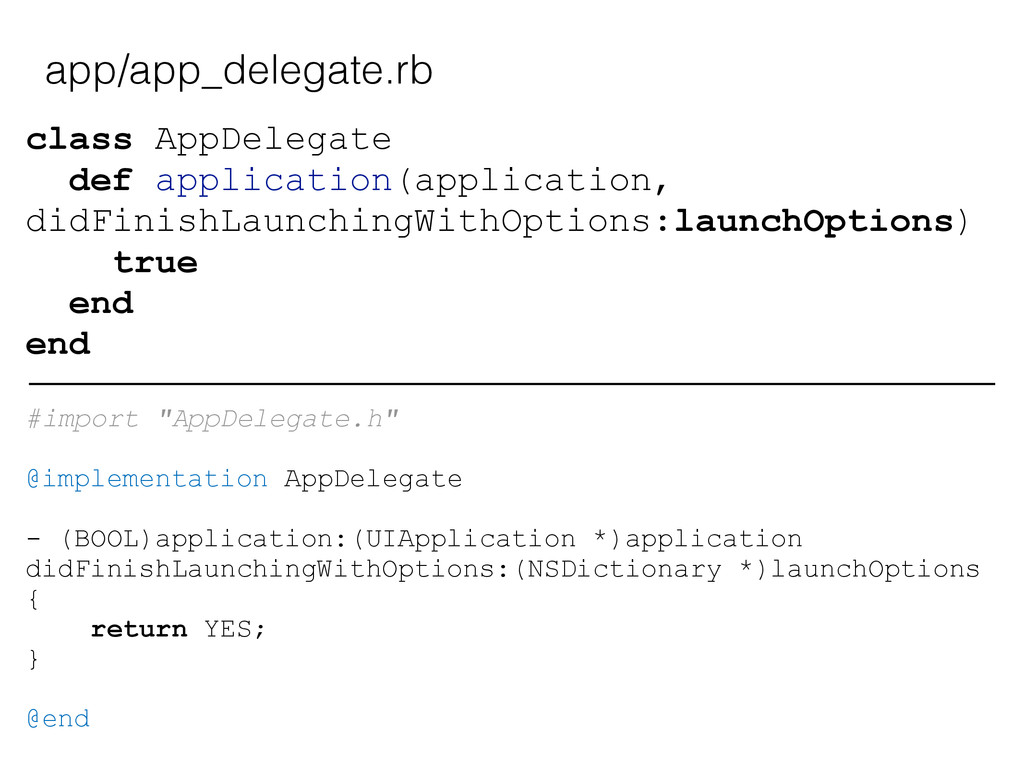Click the 'def' keyword
Viewport: 1024px width, 768px height.
101,180
